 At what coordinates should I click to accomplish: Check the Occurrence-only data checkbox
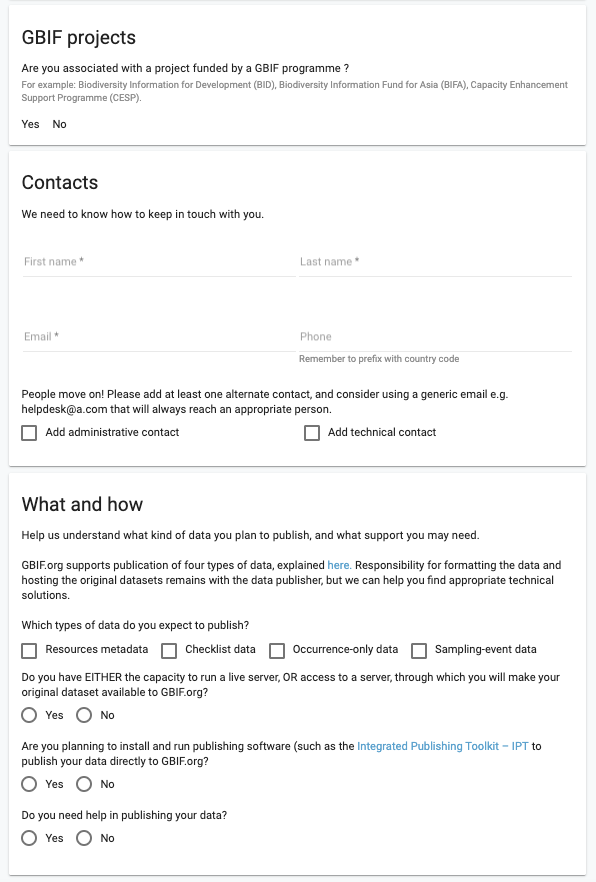click(277, 650)
